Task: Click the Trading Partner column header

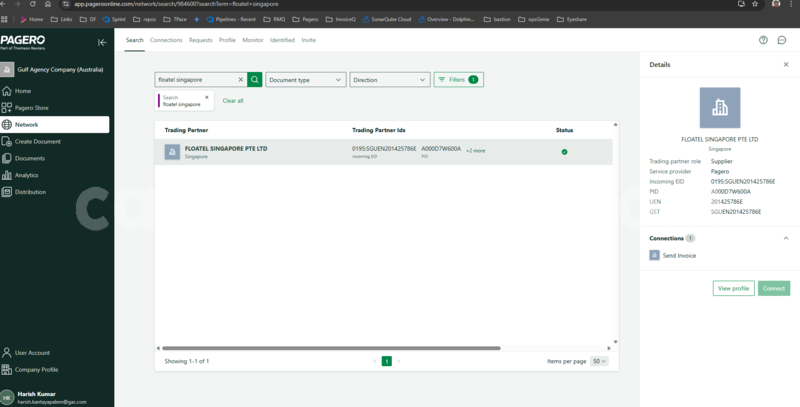Action: (186, 130)
